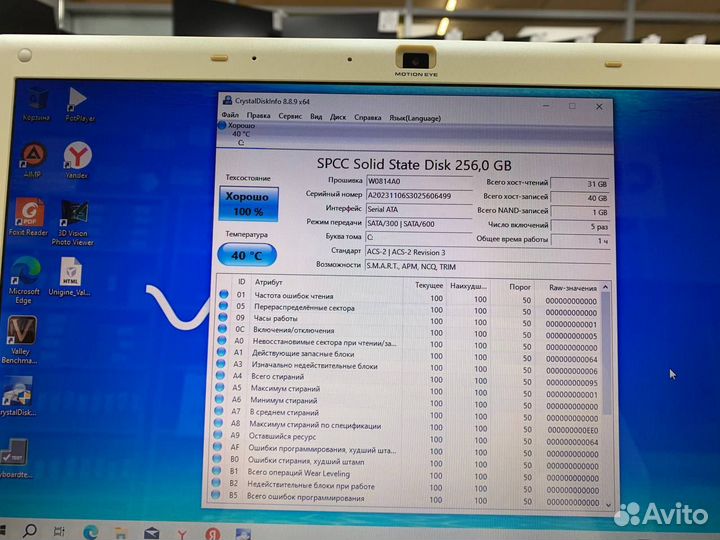Open the keyboard test desktop shortcut
Screen dimensions: 720x540
pos(15,458)
